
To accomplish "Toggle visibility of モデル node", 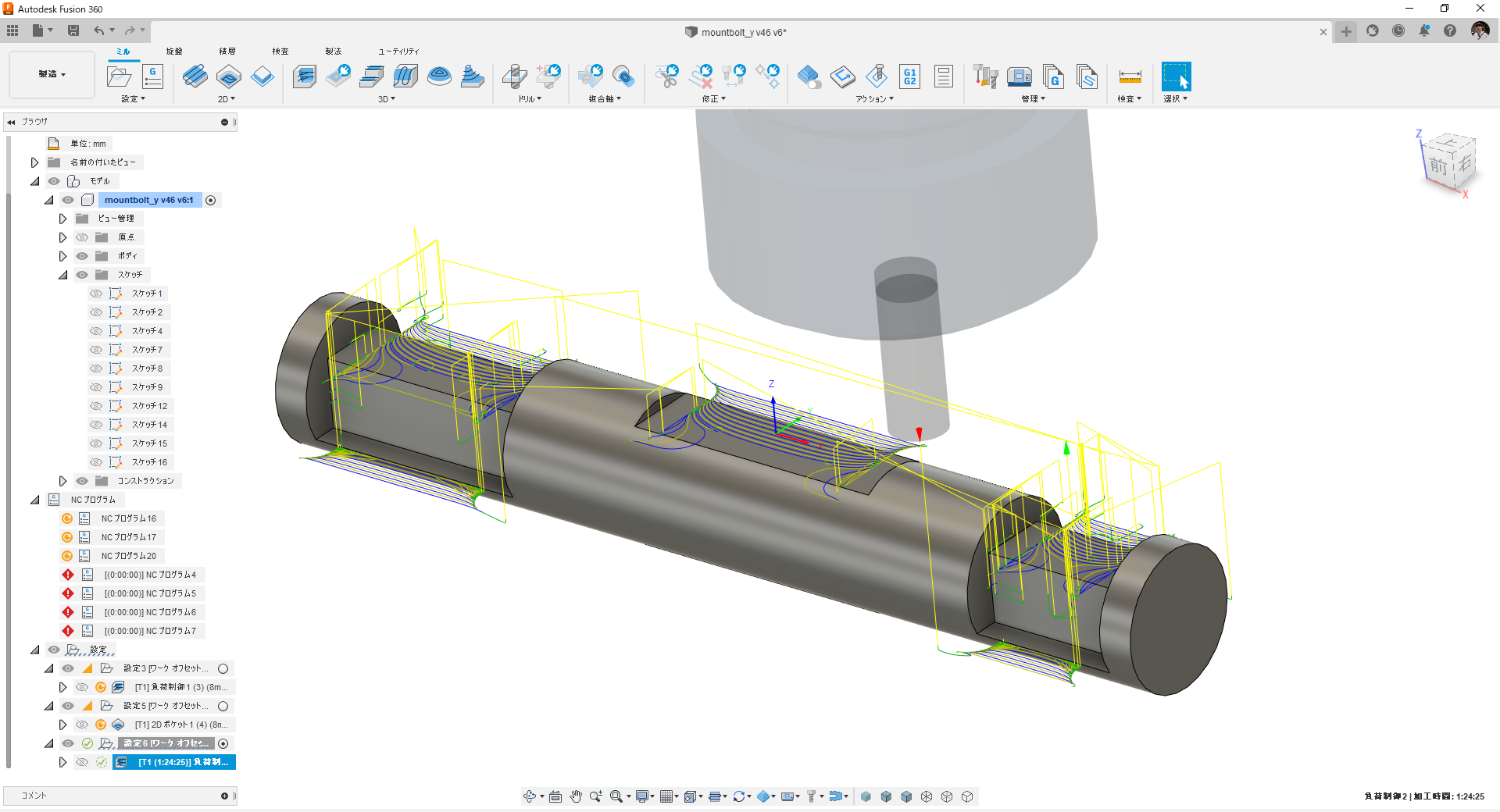I will tap(54, 181).
